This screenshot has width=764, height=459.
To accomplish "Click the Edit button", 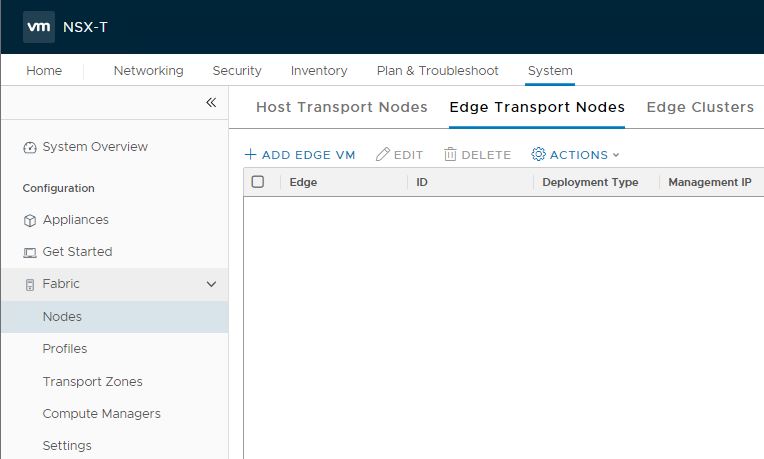I will tap(399, 155).
